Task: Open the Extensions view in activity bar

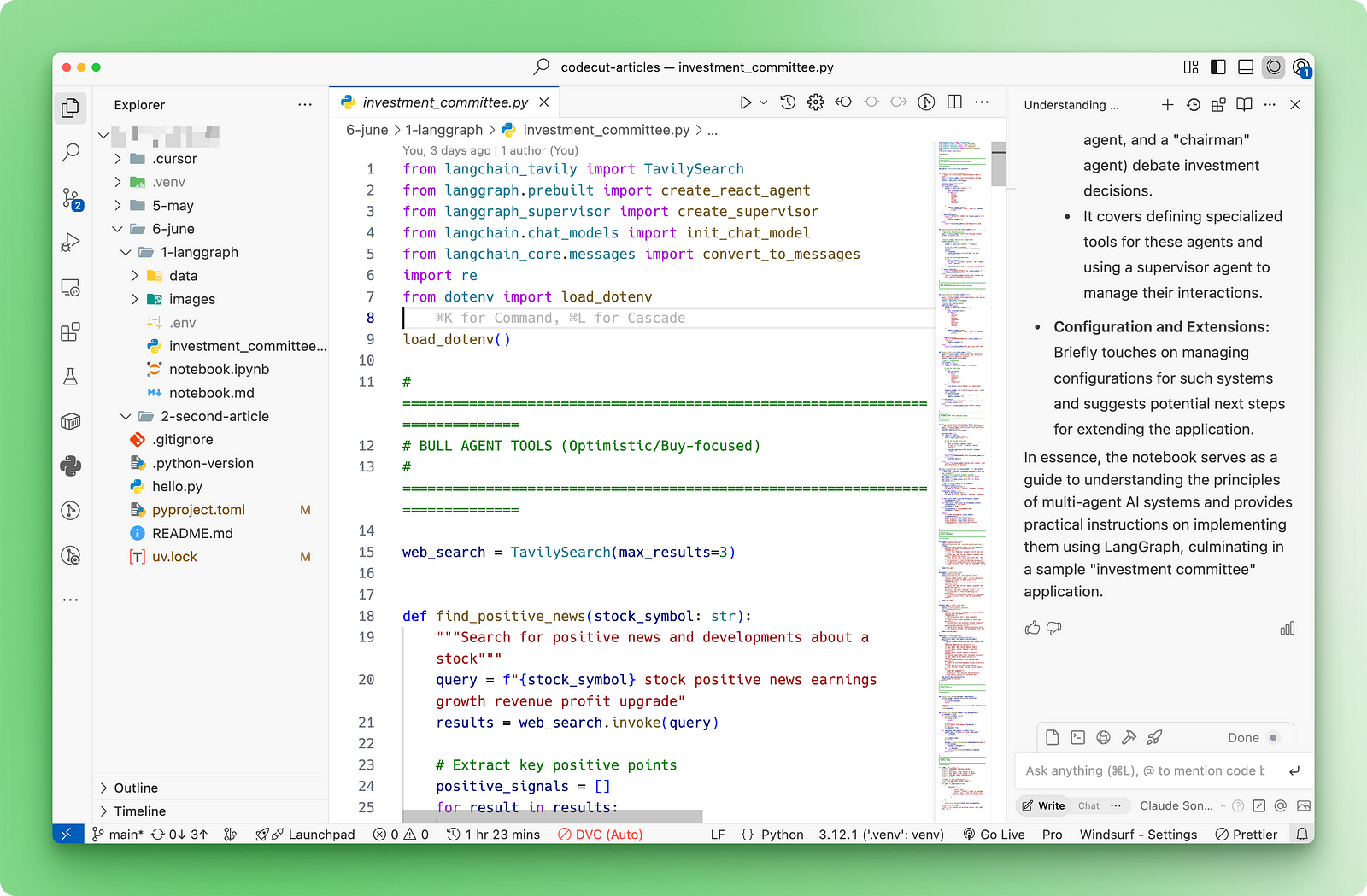Action: pos(71,331)
